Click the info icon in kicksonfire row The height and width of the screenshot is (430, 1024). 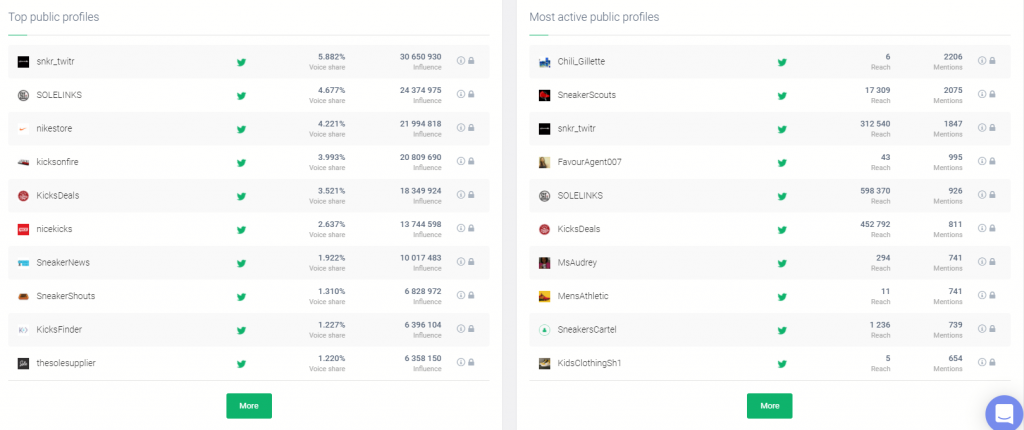tap(460, 161)
